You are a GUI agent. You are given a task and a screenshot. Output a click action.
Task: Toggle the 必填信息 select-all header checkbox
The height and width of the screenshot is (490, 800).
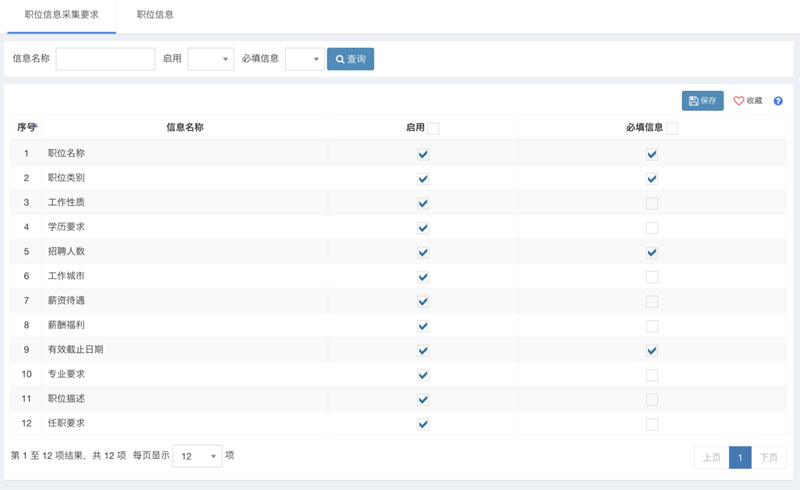pos(672,128)
